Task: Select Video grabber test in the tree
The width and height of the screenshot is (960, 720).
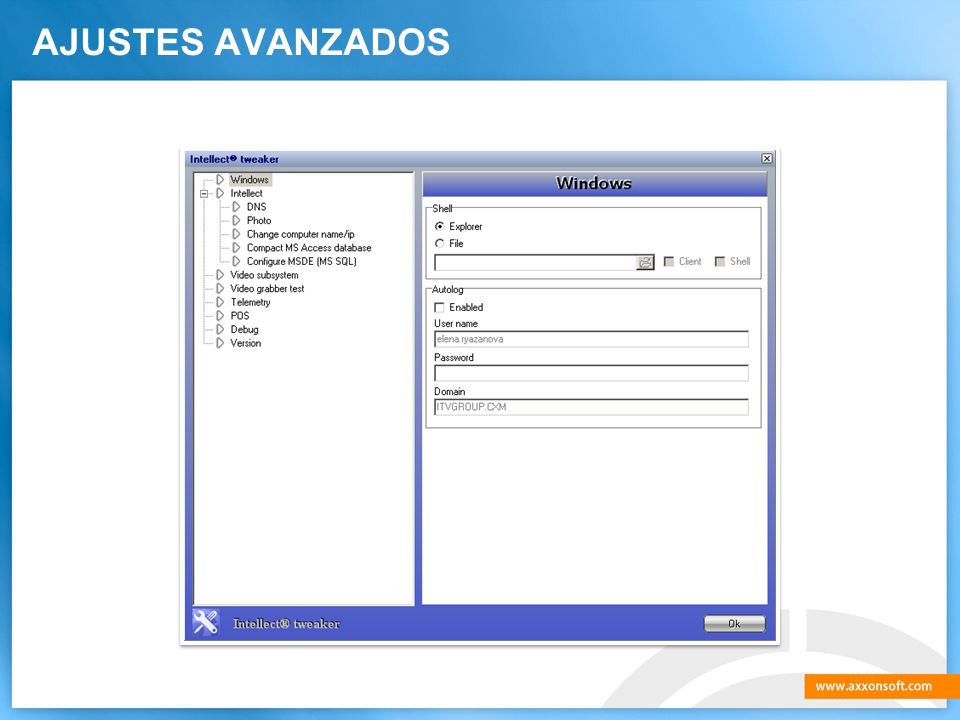Action: [x=267, y=288]
